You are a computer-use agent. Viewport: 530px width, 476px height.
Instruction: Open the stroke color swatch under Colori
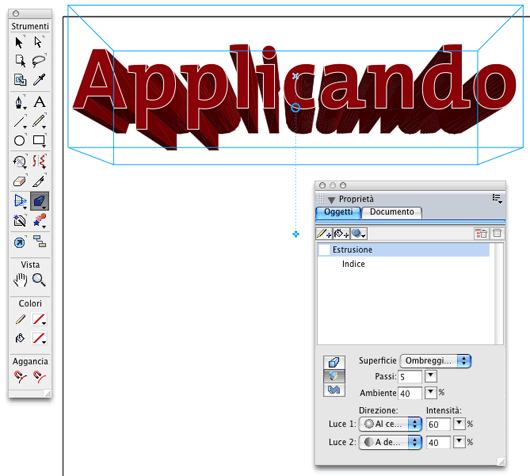point(39,319)
